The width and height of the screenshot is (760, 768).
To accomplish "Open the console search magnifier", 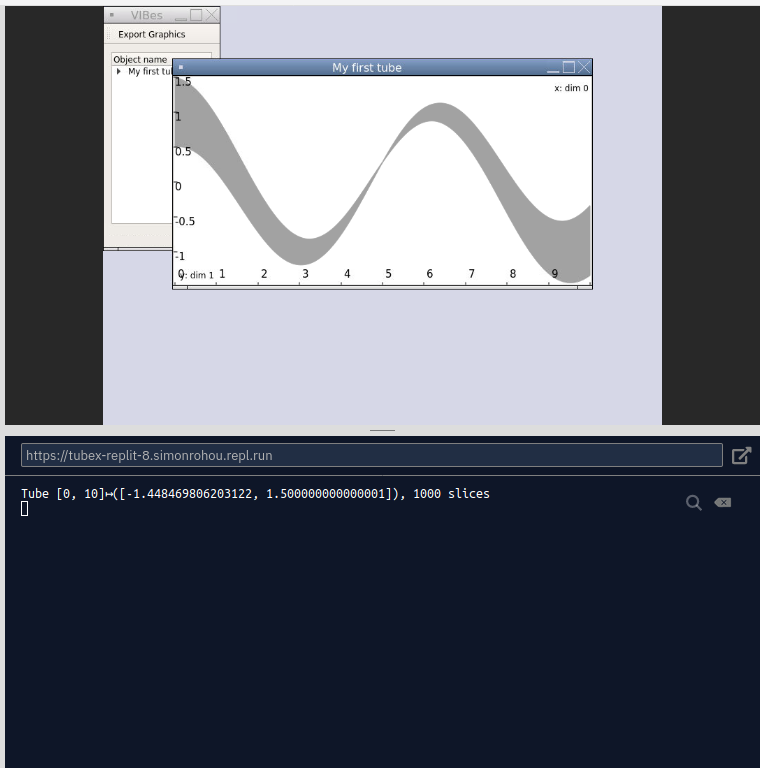I will (693, 502).
